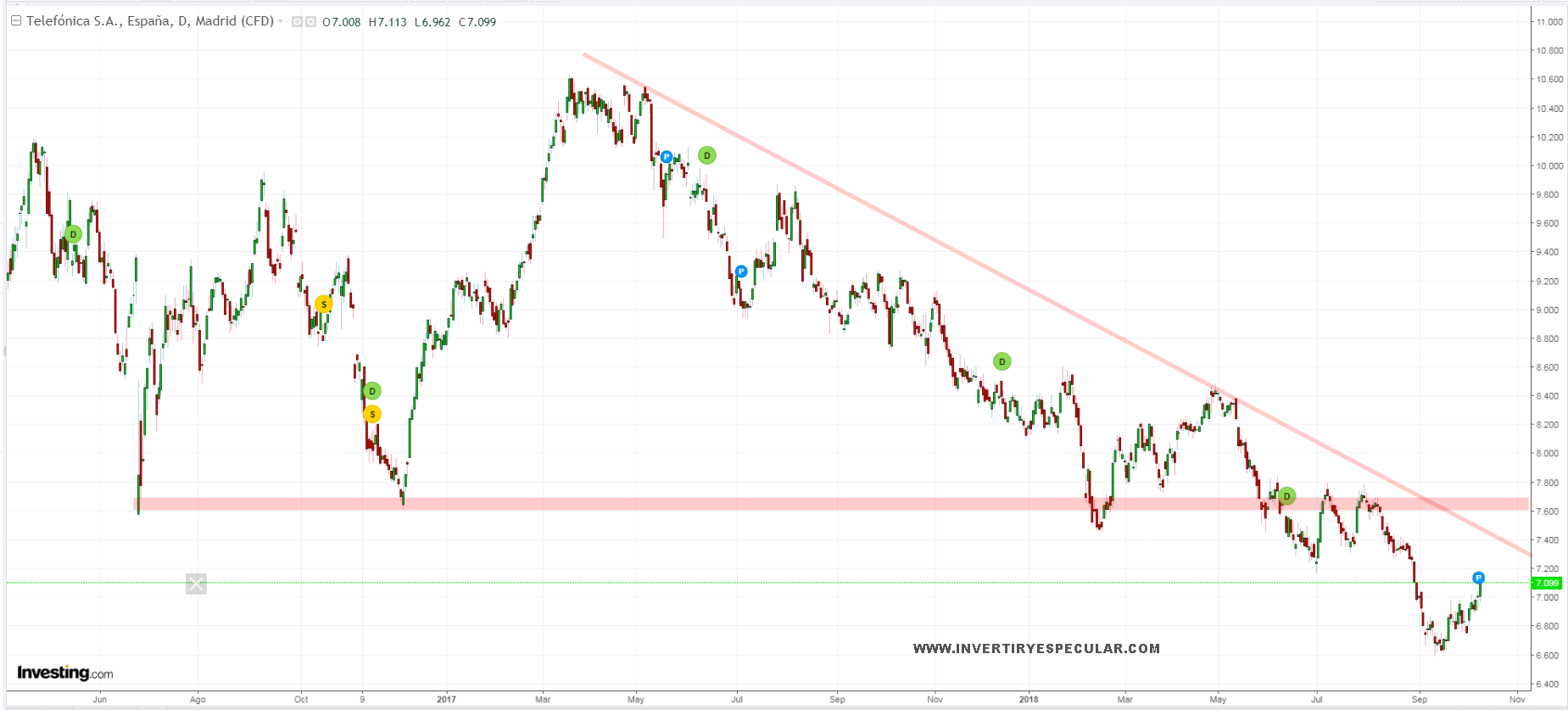Click green D marker on support band
This screenshot has height=710, width=1568.
[x=1286, y=496]
